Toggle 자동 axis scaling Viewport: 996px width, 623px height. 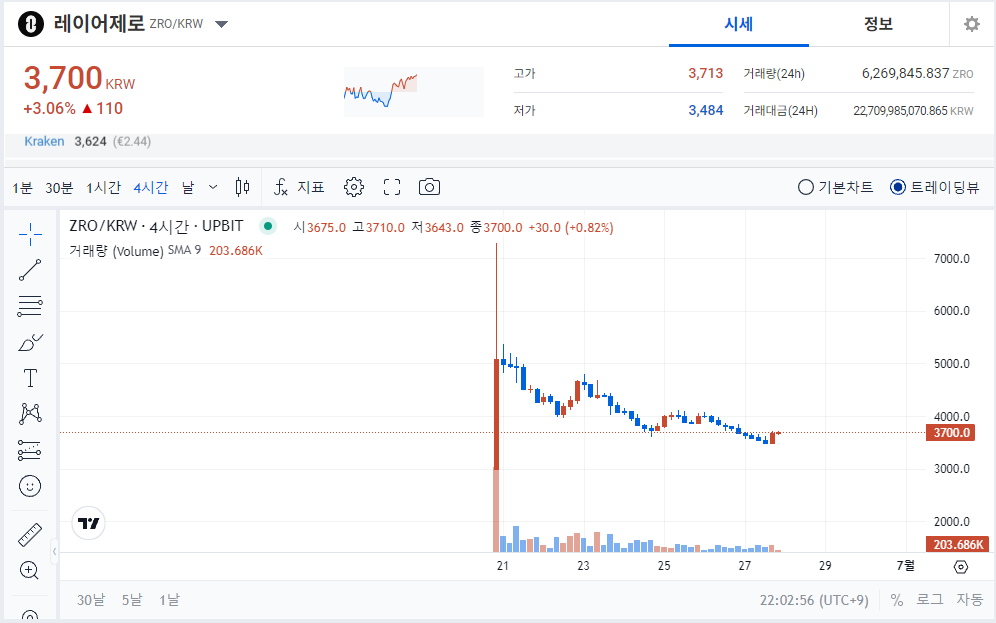(x=972, y=599)
